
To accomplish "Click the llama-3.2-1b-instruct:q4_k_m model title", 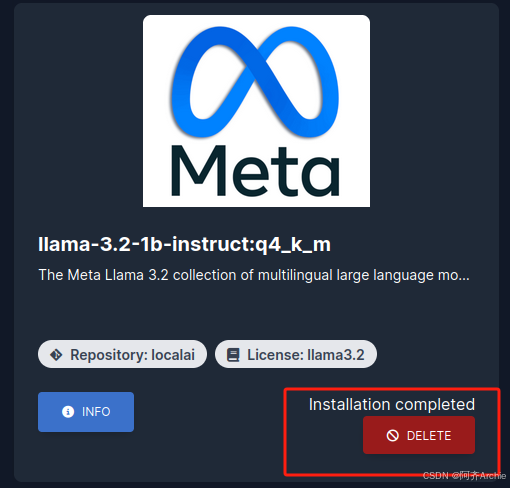I will (184, 244).
